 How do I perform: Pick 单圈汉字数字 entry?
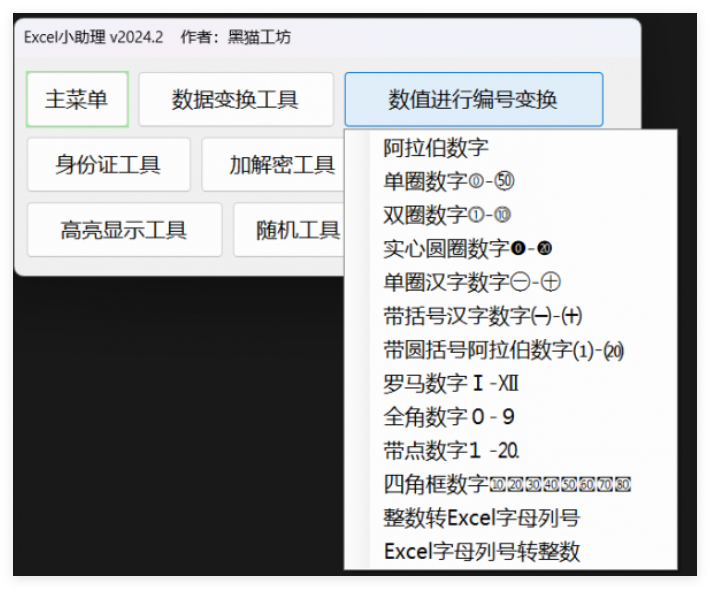click(511, 283)
